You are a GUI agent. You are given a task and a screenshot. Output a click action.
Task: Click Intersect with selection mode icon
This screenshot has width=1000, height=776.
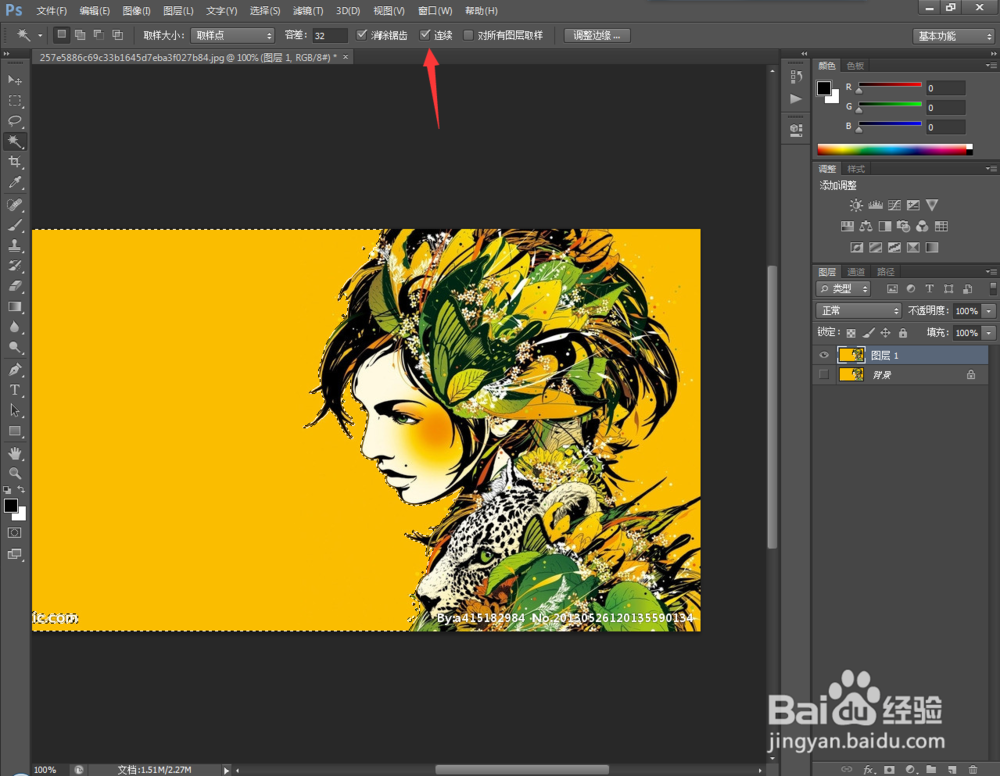(117, 35)
